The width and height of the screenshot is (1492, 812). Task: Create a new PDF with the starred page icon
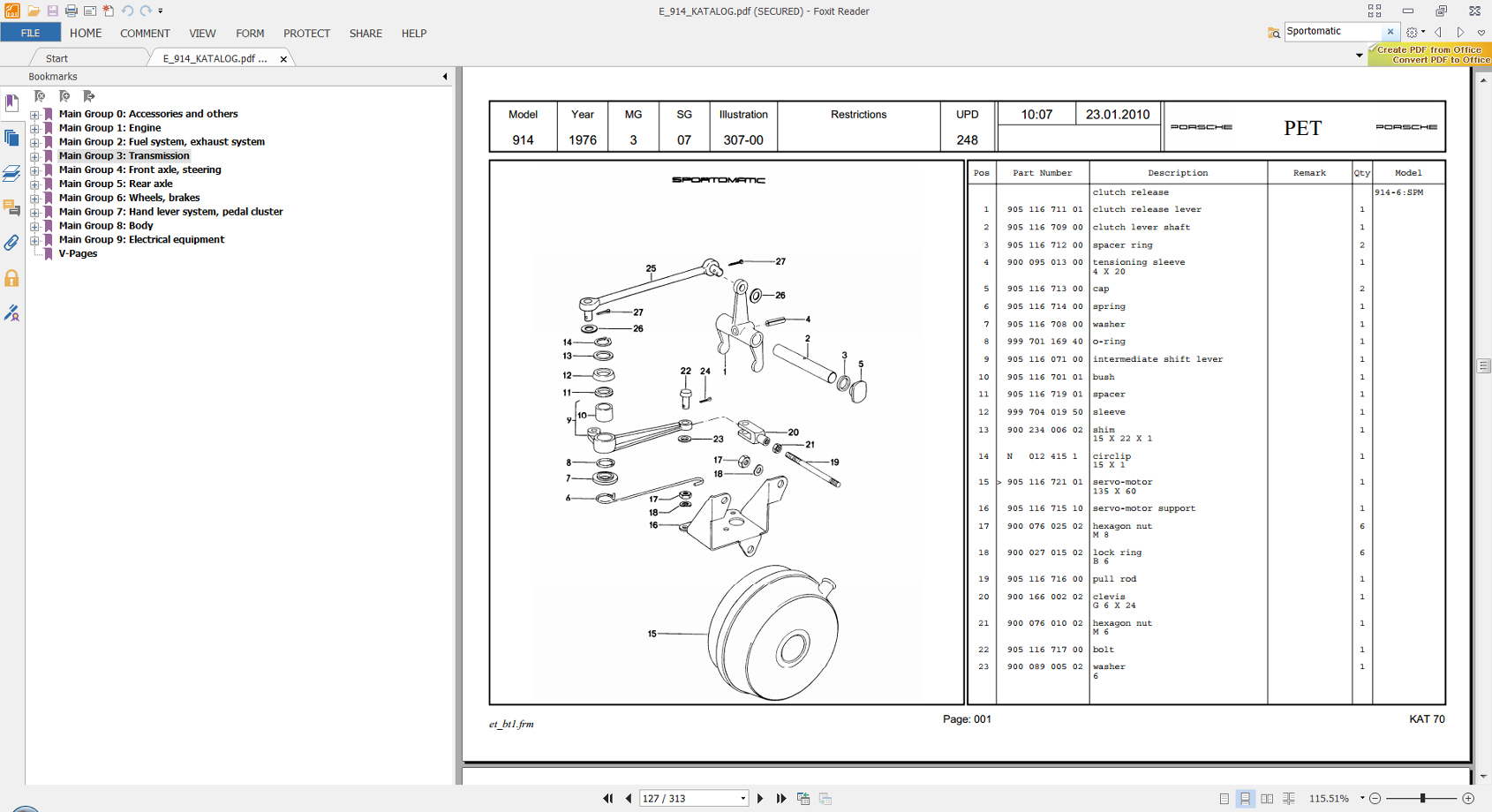[108, 11]
